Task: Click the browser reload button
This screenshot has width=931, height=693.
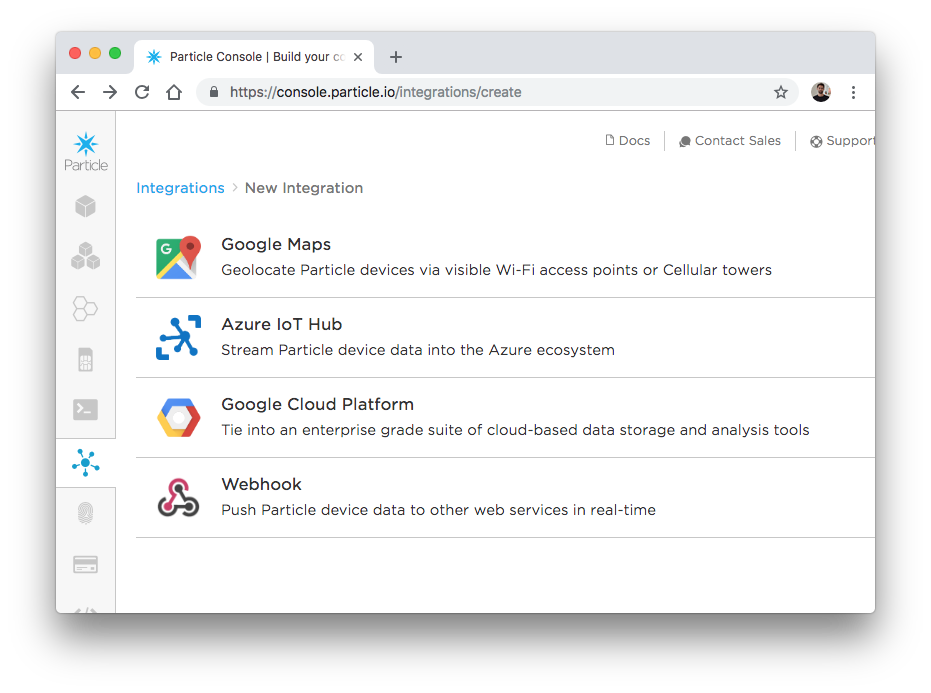Action: coord(142,92)
